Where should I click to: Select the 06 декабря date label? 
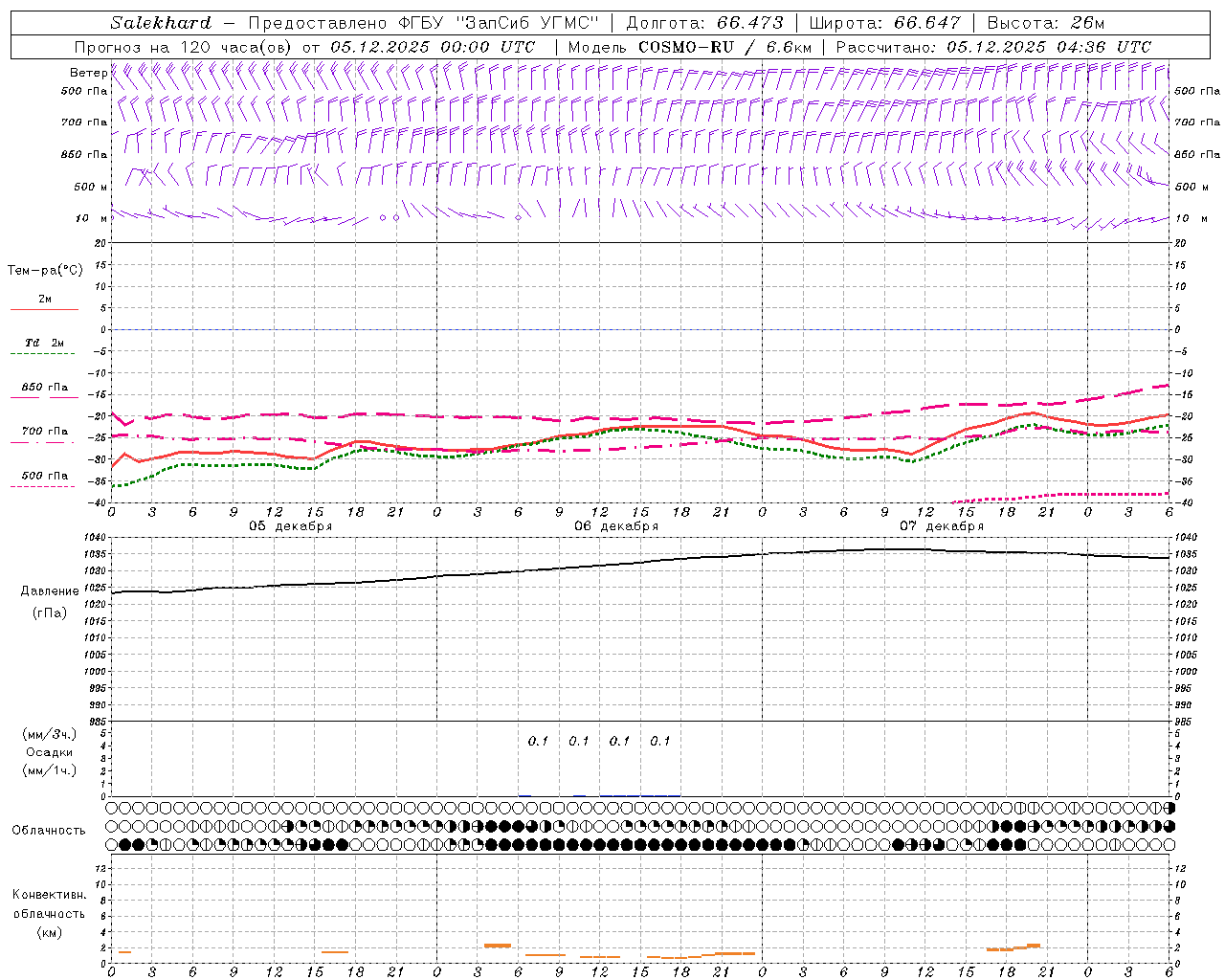click(x=616, y=526)
